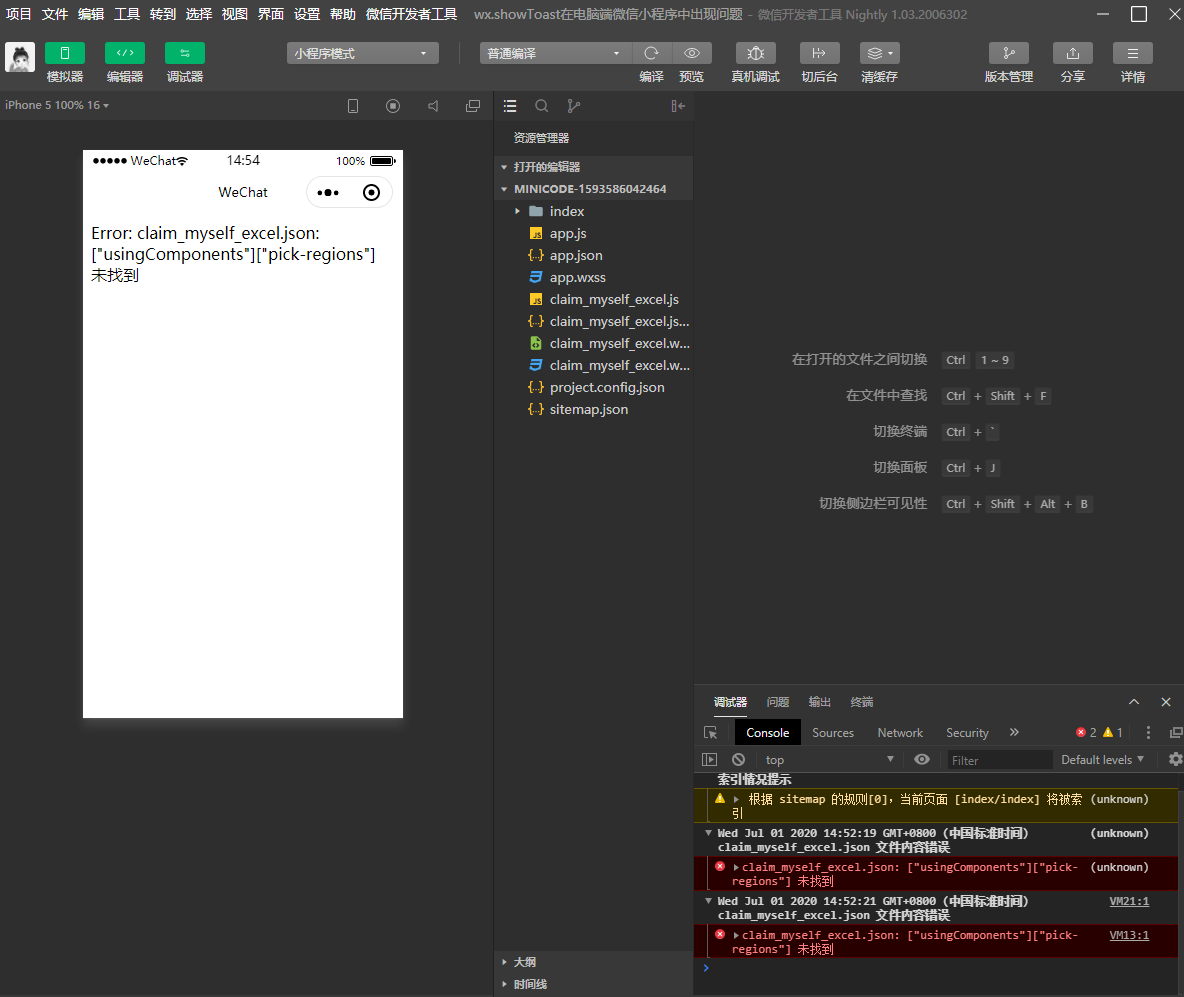
Task: Open the source control branch icon
Action: (x=574, y=106)
